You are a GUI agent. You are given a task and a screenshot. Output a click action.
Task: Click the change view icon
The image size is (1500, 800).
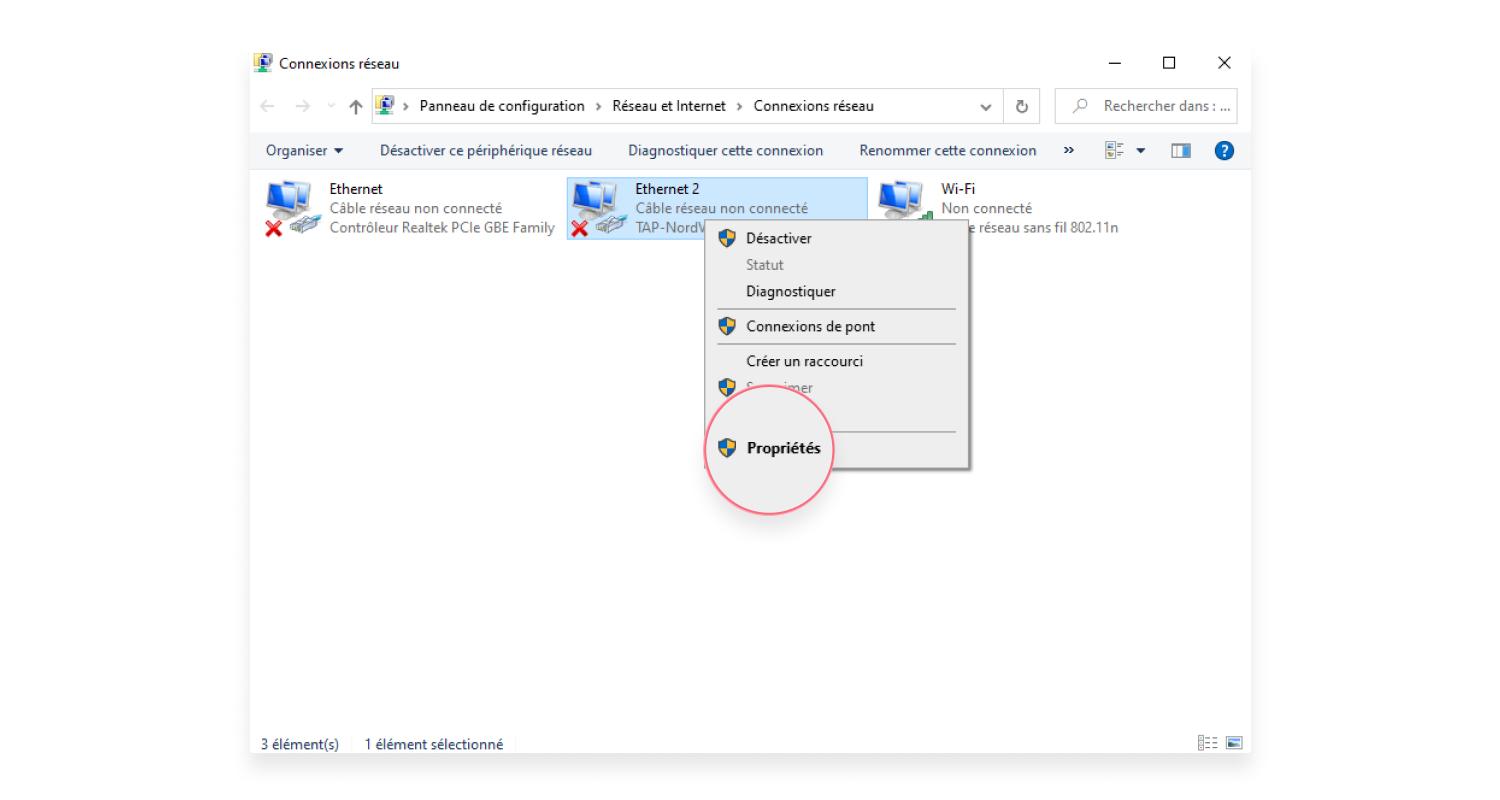1114,150
